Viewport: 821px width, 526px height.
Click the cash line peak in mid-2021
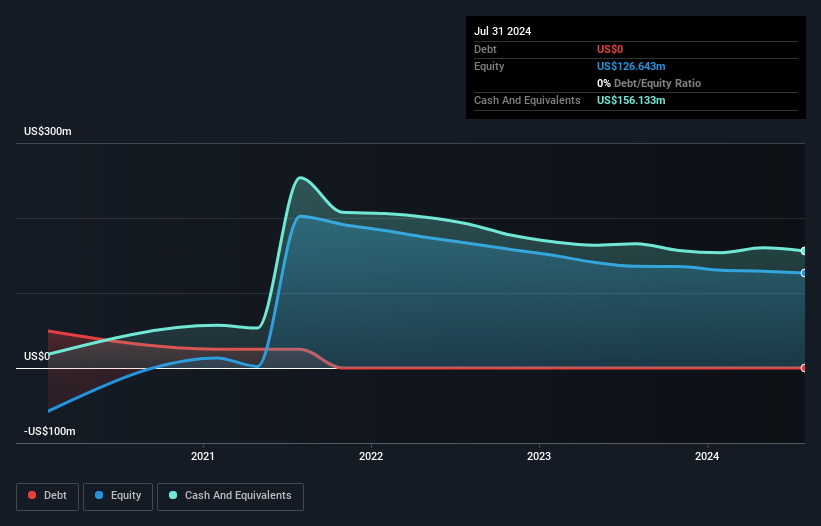(x=300, y=178)
